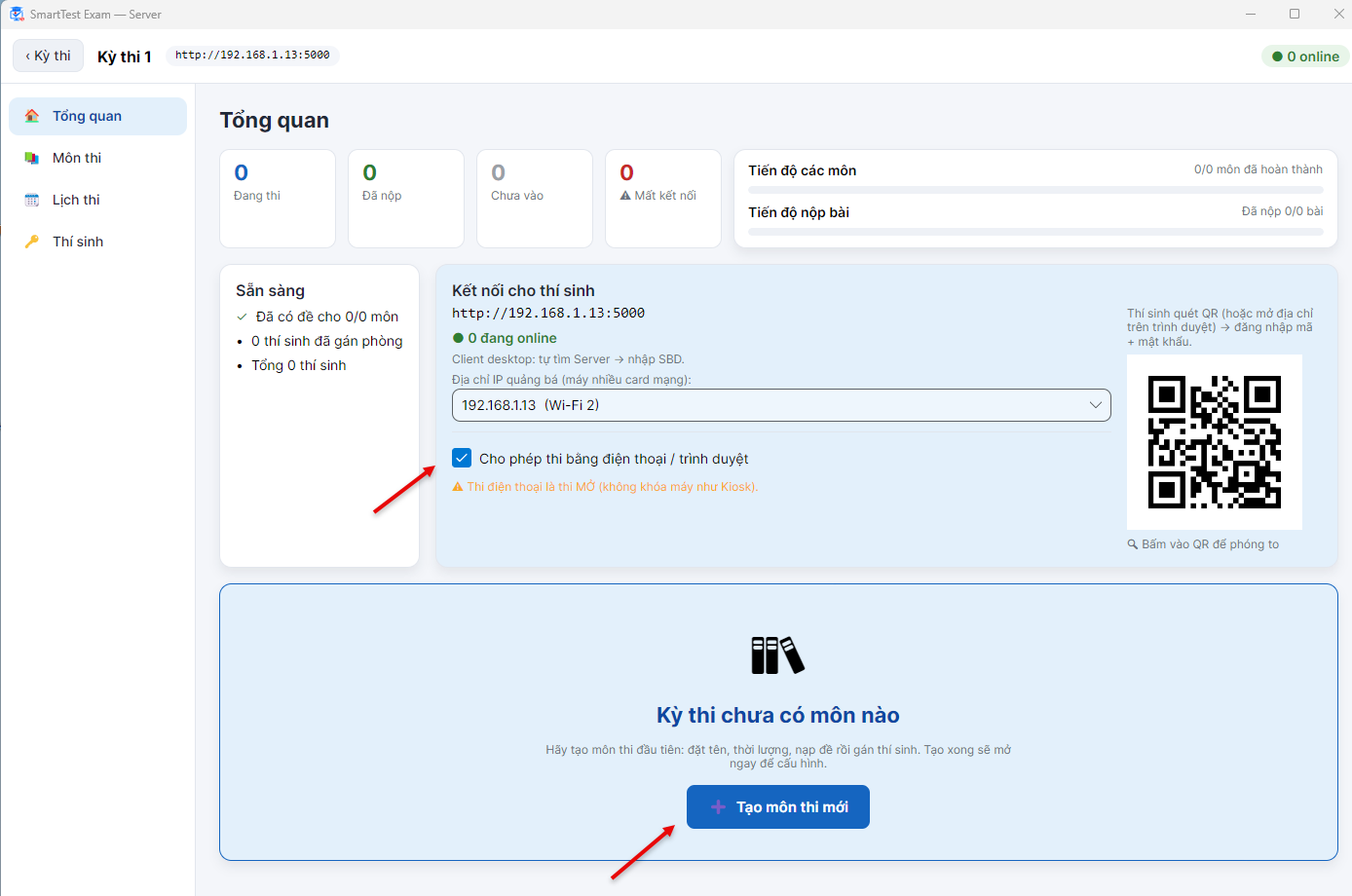
Task: Click the SmartTest Exam app icon
Action: pyautogui.click(x=17, y=14)
